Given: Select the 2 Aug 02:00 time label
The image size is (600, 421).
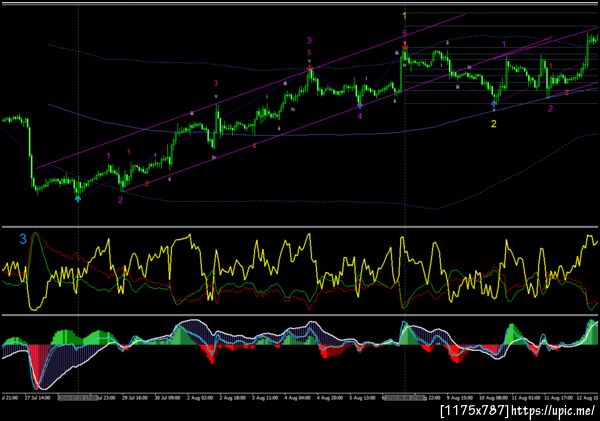Looking at the screenshot, I should (x=200, y=398).
